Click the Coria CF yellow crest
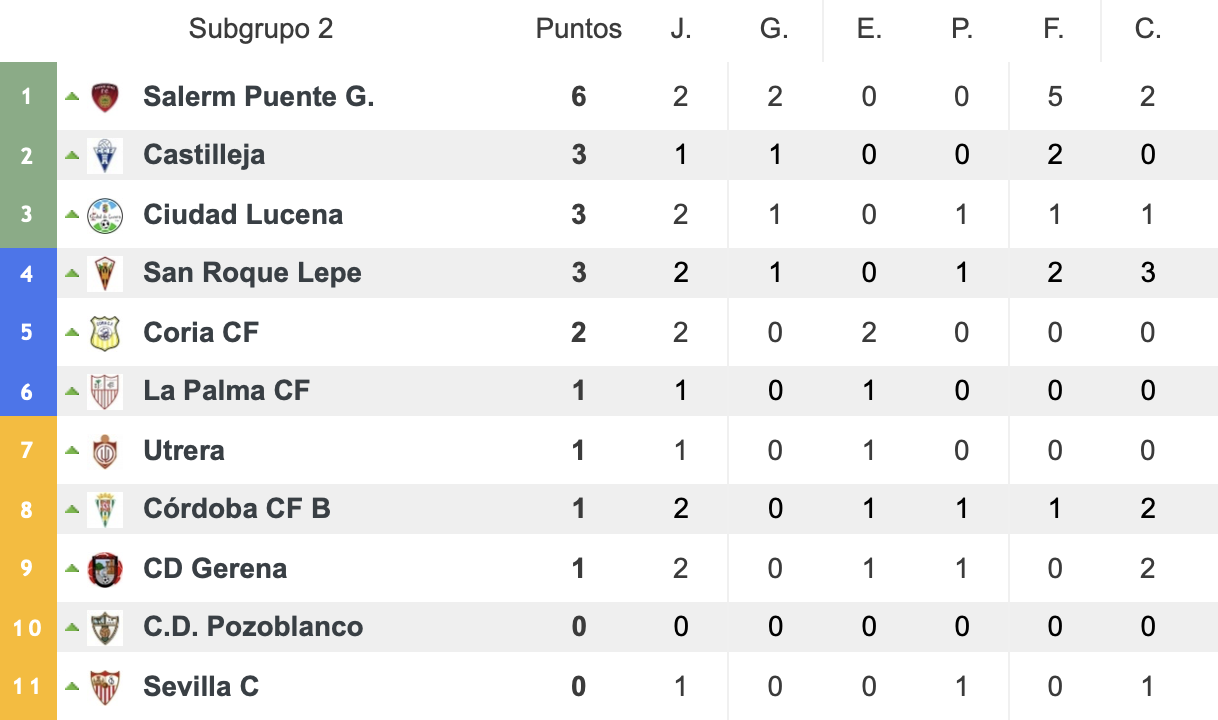 coord(104,333)
